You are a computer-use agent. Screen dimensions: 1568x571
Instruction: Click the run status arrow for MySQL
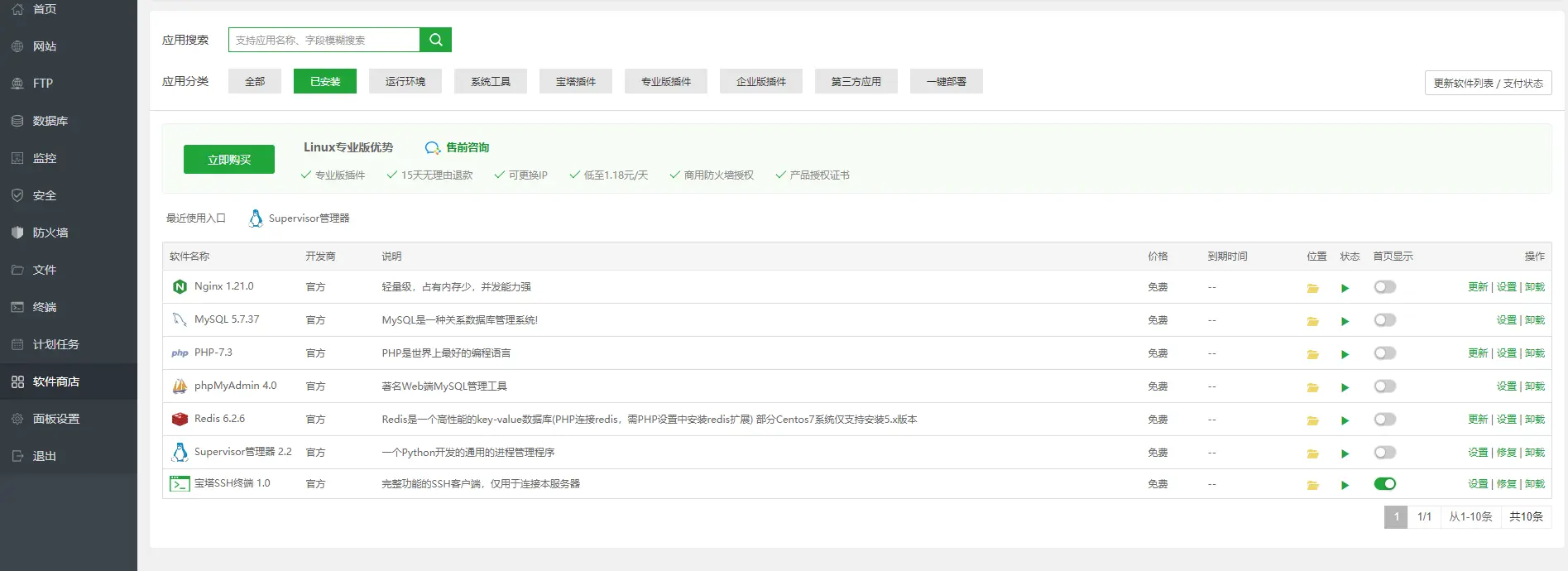point(1345,321)
